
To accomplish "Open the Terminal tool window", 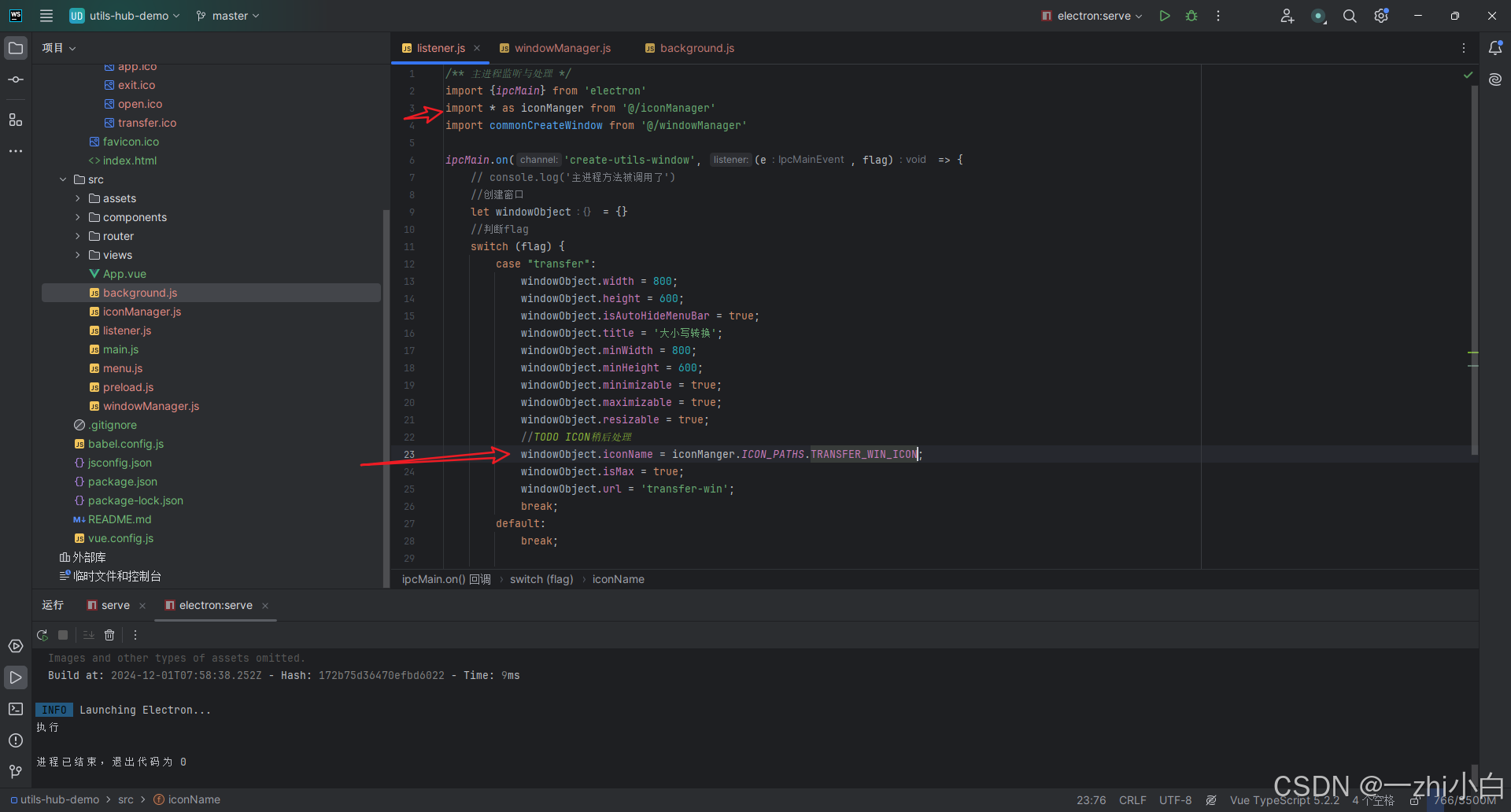I will pos(16,709).
